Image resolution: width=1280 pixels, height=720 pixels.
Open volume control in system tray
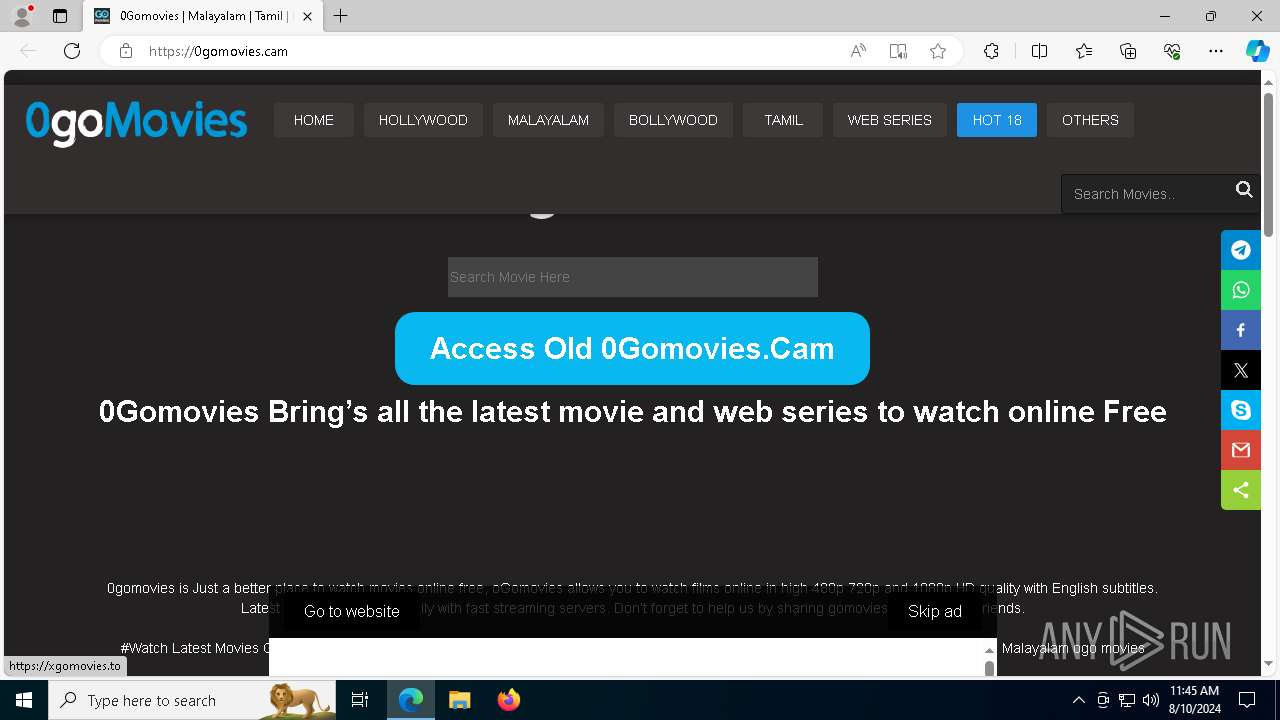[1151, 700]
